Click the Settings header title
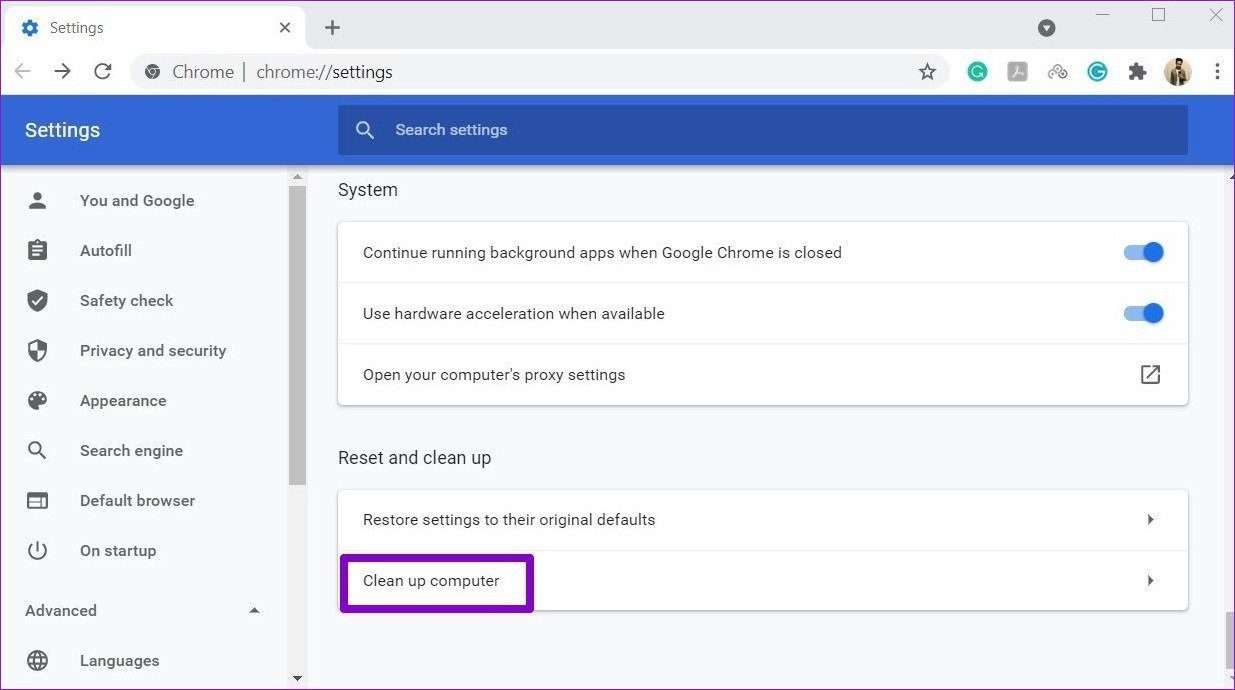 point(62,130)
